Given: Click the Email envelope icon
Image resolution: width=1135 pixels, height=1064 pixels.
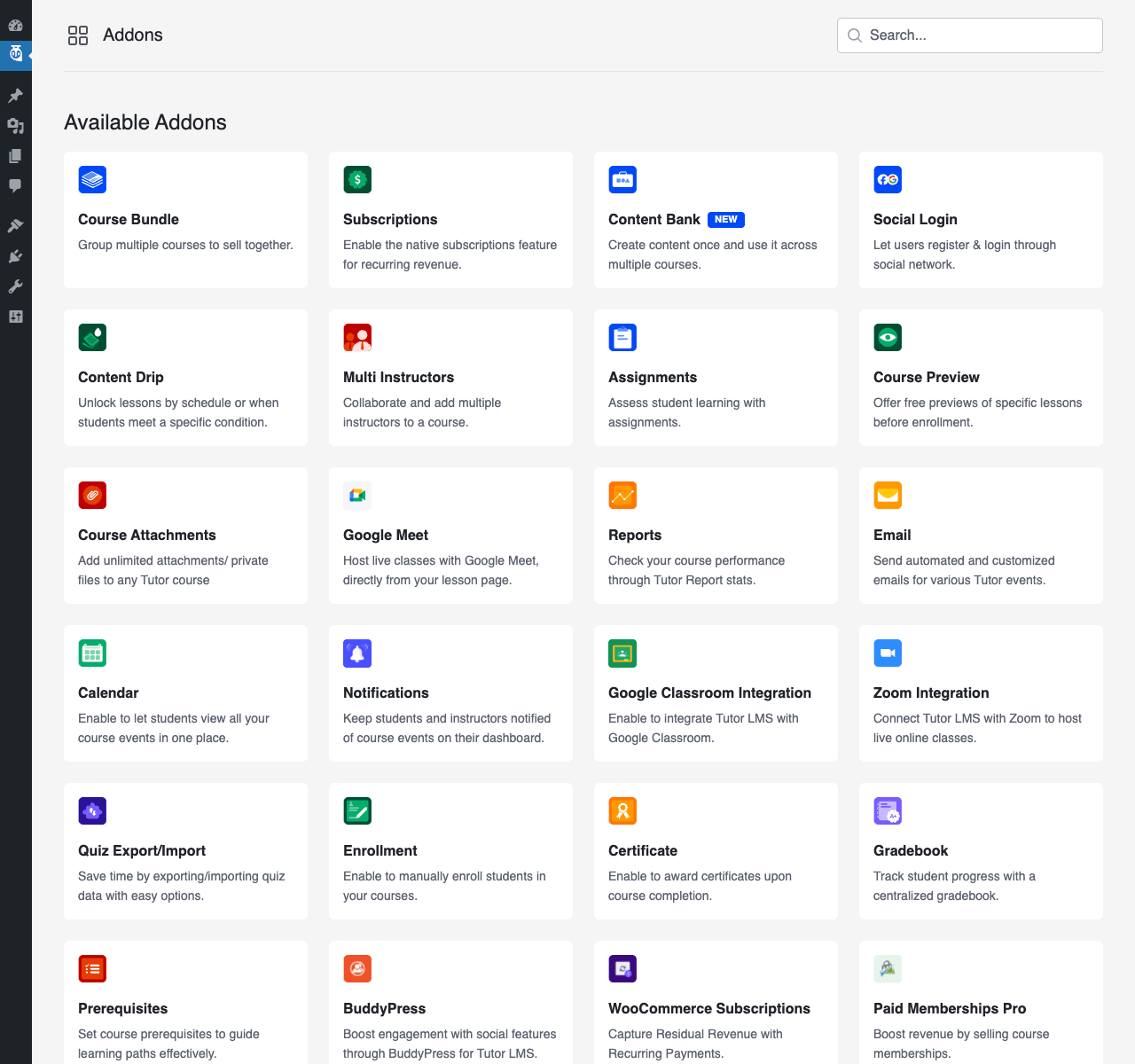Looking at the screenshot, I should (x=888, y=496).
